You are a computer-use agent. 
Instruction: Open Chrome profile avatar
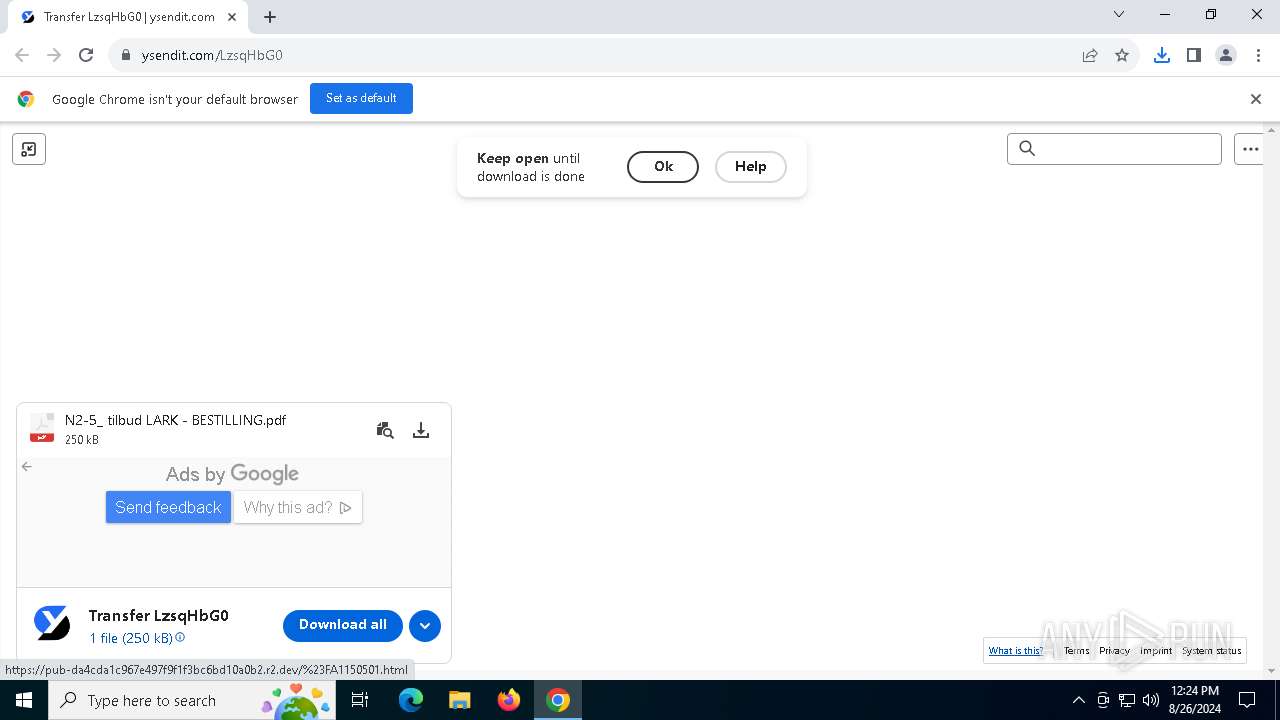(x=1226, y=55)
